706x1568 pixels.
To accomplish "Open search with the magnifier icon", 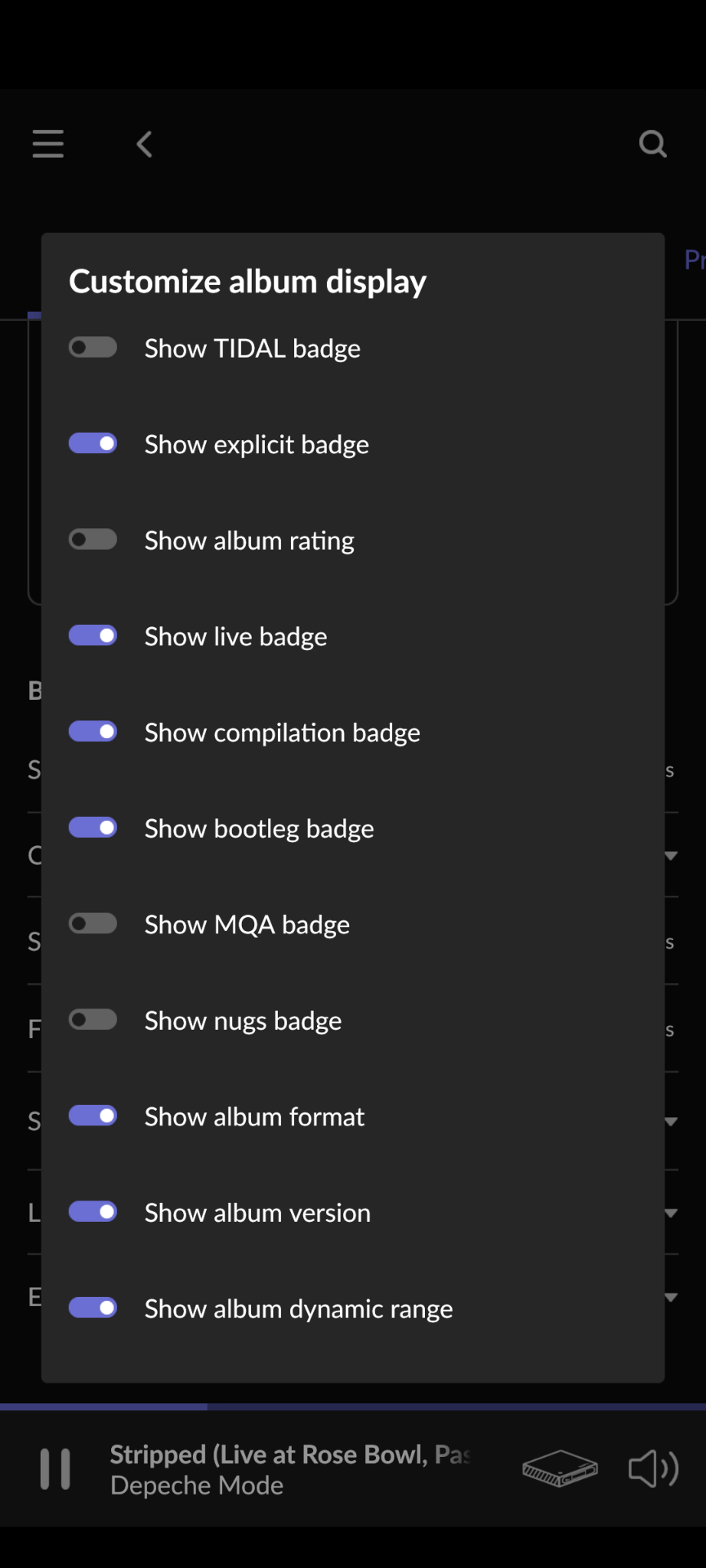I will click(652, 144).
